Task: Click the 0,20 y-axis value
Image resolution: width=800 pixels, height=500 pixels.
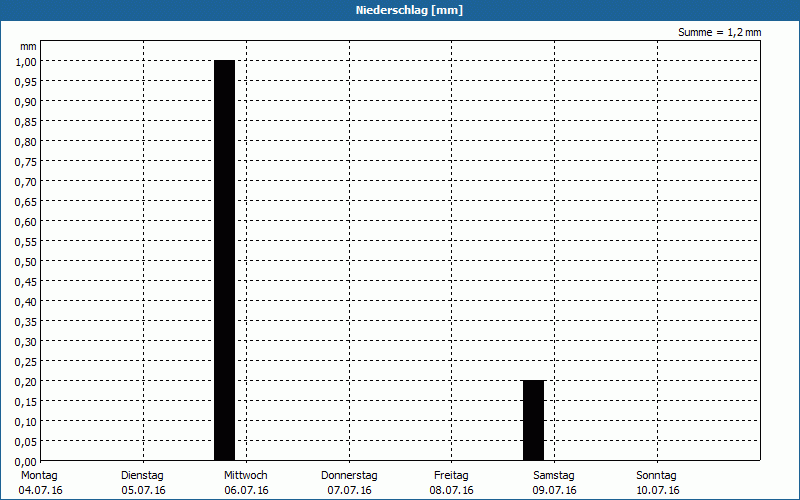Action: pyautogui.click(x=26, y=382)
